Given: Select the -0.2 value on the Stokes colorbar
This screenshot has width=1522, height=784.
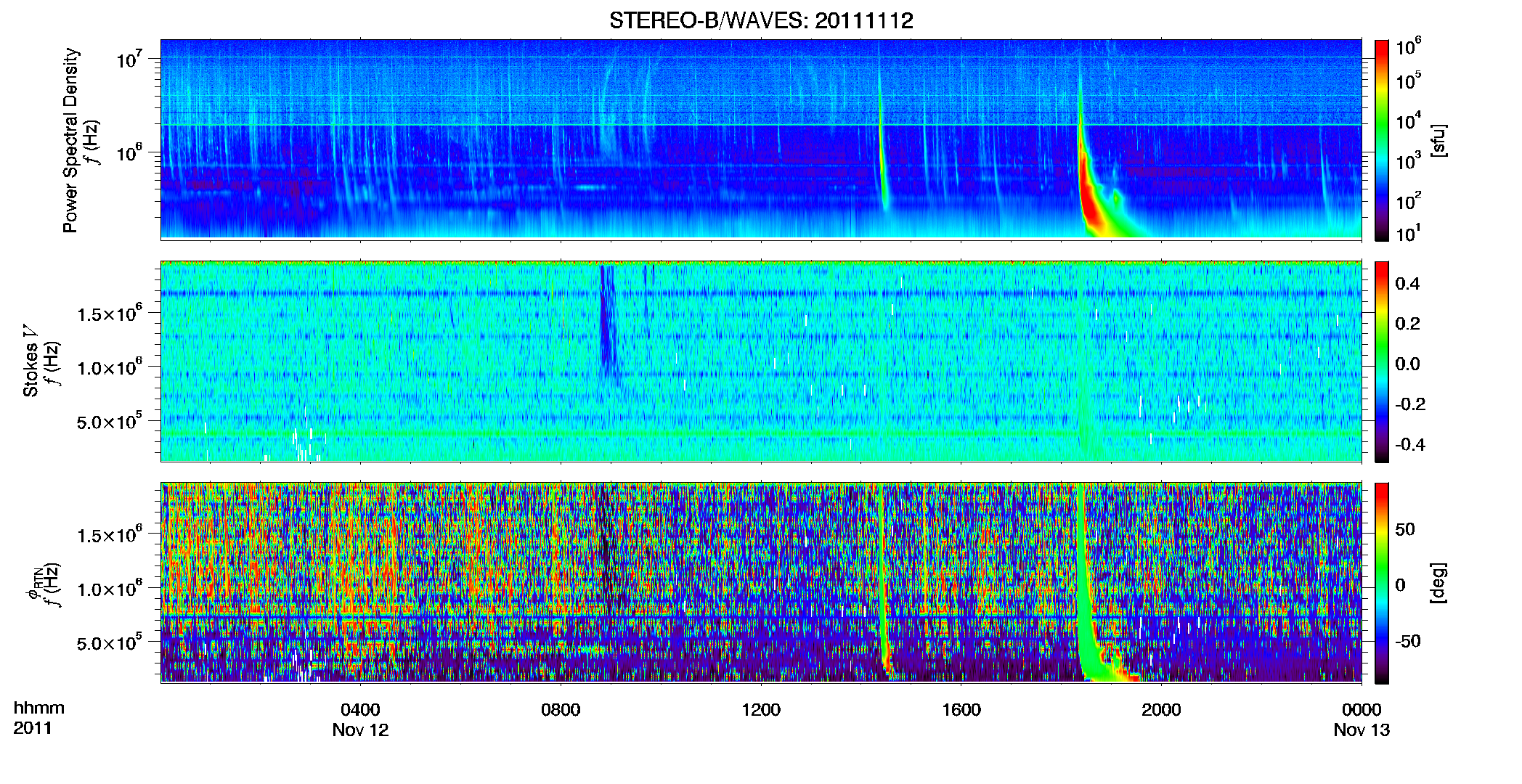Looking at the screenshot, I should tap(1410, 404).
